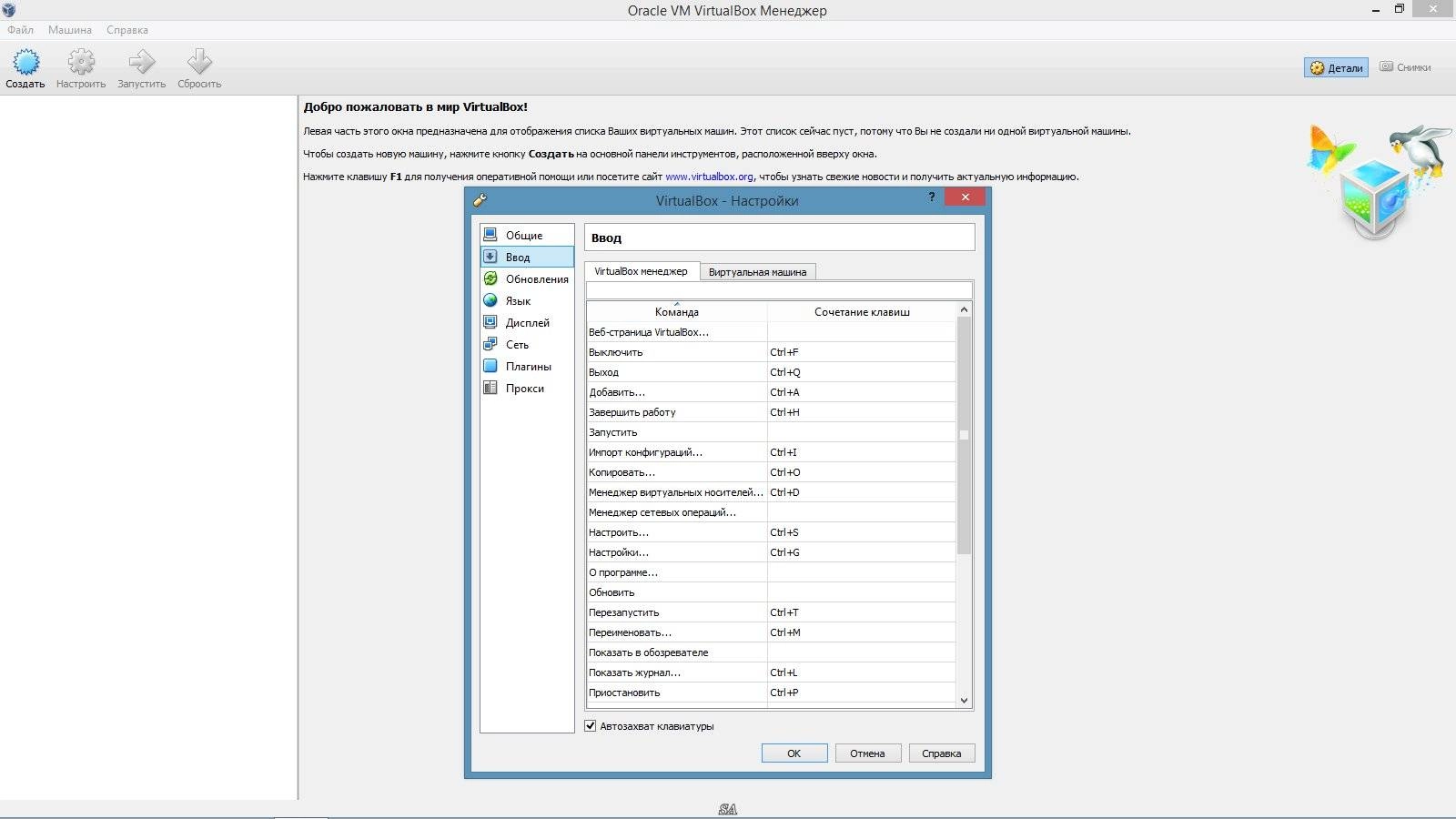The image size is (1456, 819).
Task: Sort by Сочетание клавиш column header
Action: click(x=862, y=312)
